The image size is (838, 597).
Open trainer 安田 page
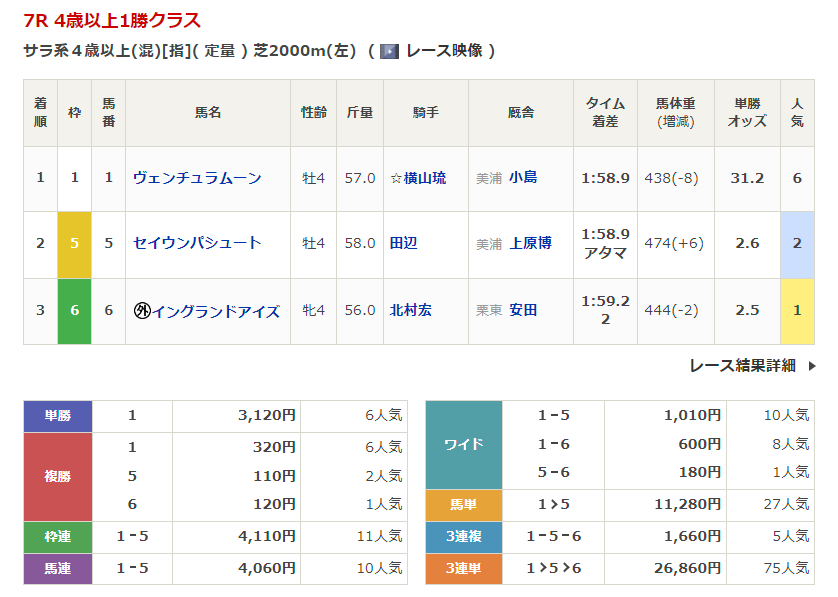[523, 311]
